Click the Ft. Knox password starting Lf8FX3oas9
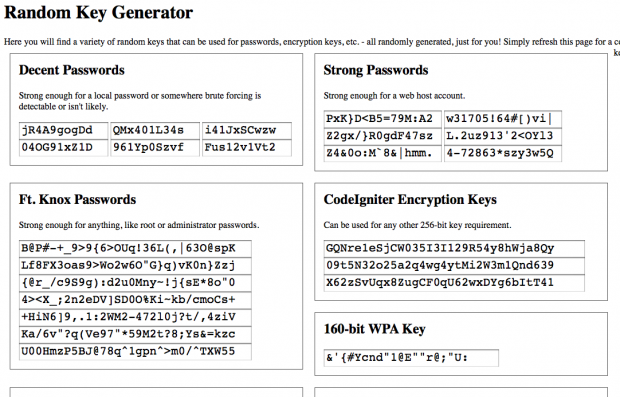Screen dimensions: 620x397 coord(135,265)
